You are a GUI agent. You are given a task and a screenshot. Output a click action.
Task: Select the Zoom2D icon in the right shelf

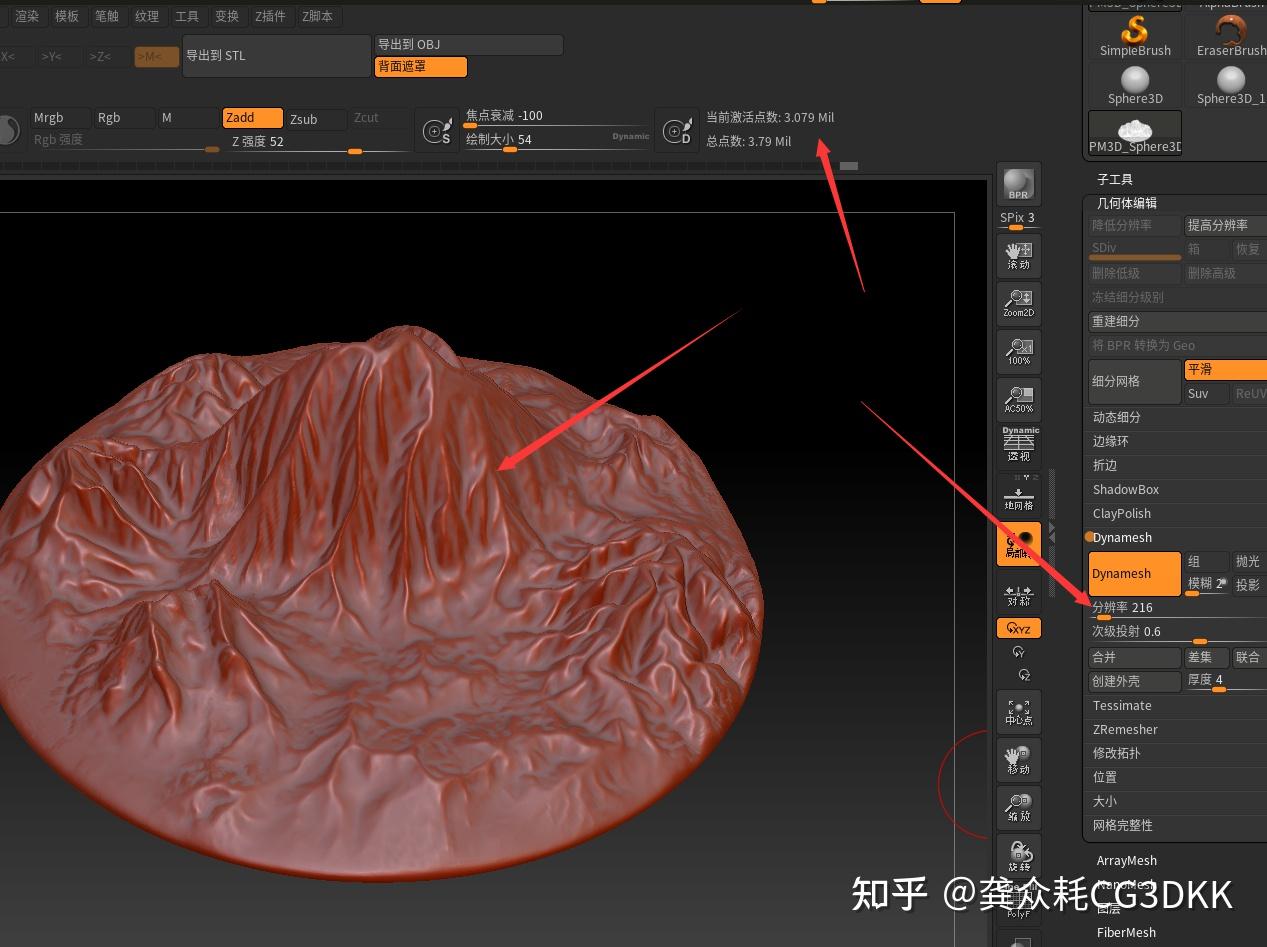pos(1018,303)
